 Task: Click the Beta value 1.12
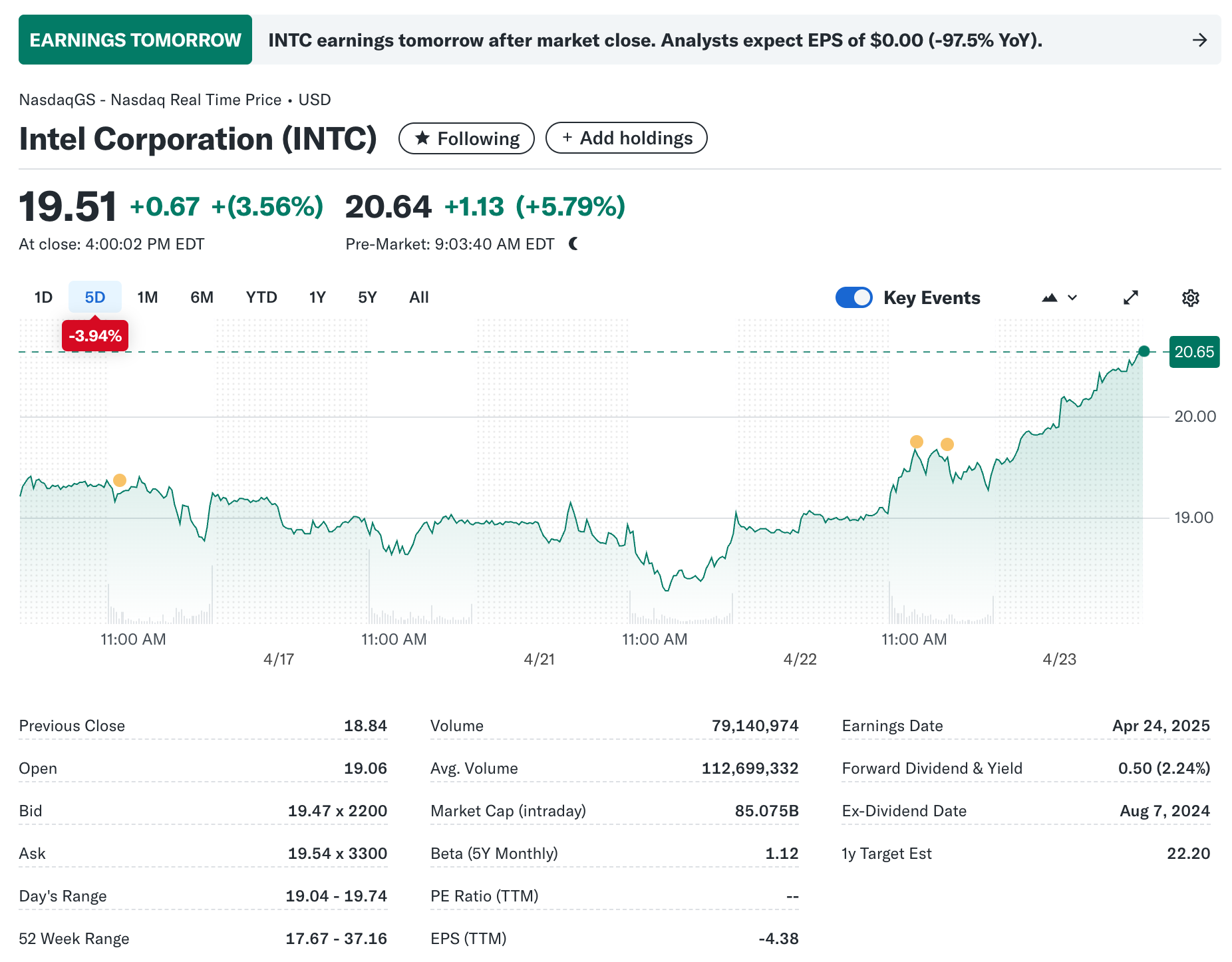click(782, 854)
